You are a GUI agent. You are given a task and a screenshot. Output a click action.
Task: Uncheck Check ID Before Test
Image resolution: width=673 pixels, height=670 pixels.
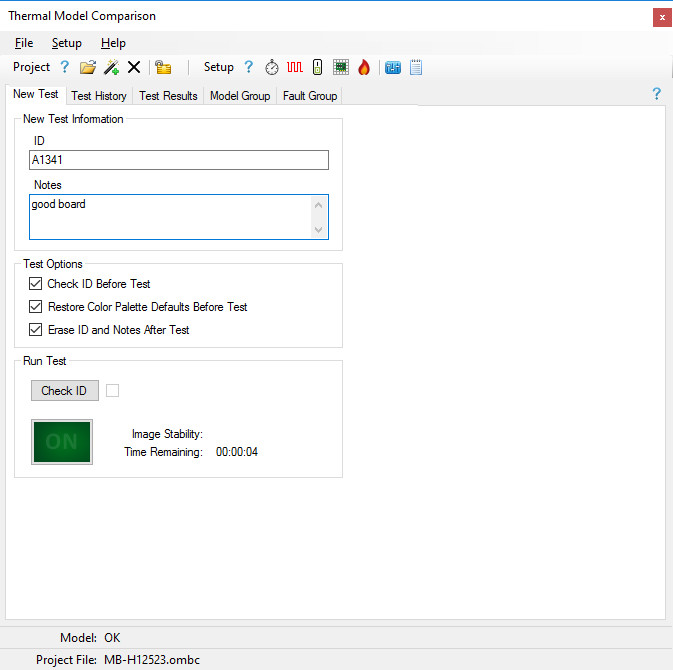(37, 284)
